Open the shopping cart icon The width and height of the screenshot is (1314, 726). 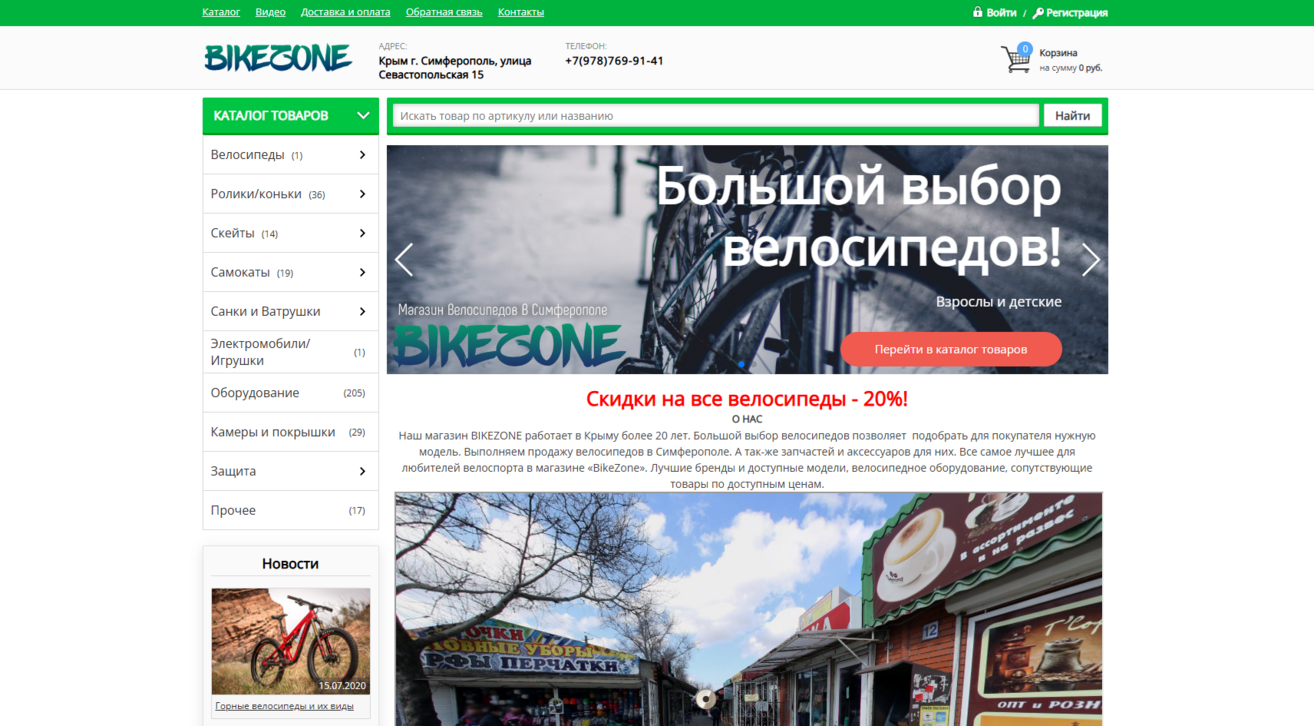point(1016,59)
